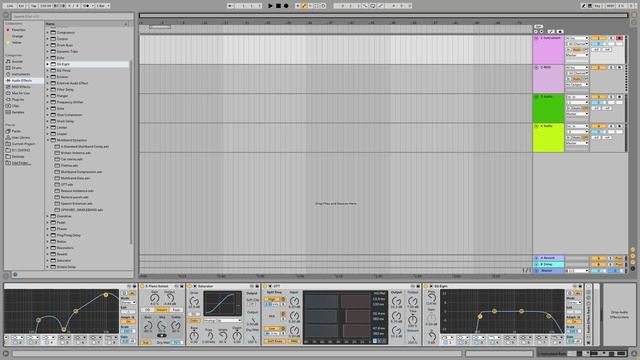Viewport: 640px width, 360px height.
Task: Click the Add Folder link
Action: (x=21, y=163)
